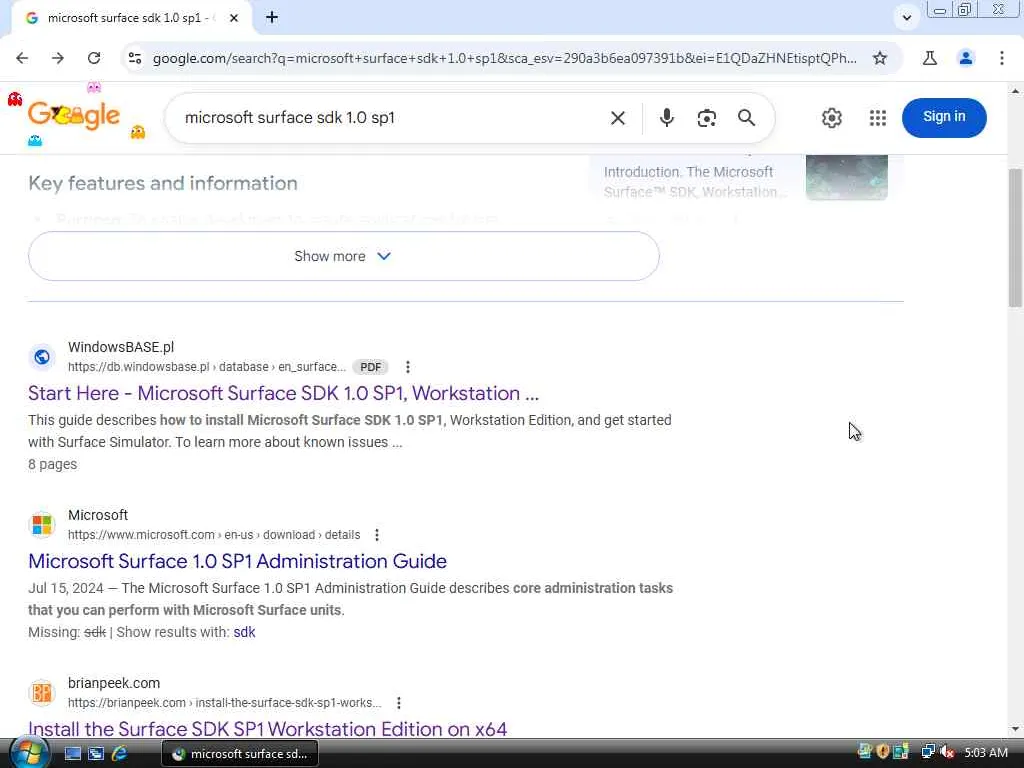Open more options for Microsoft result
This screenshot has width=1024, height=768.
pos(377,535)
